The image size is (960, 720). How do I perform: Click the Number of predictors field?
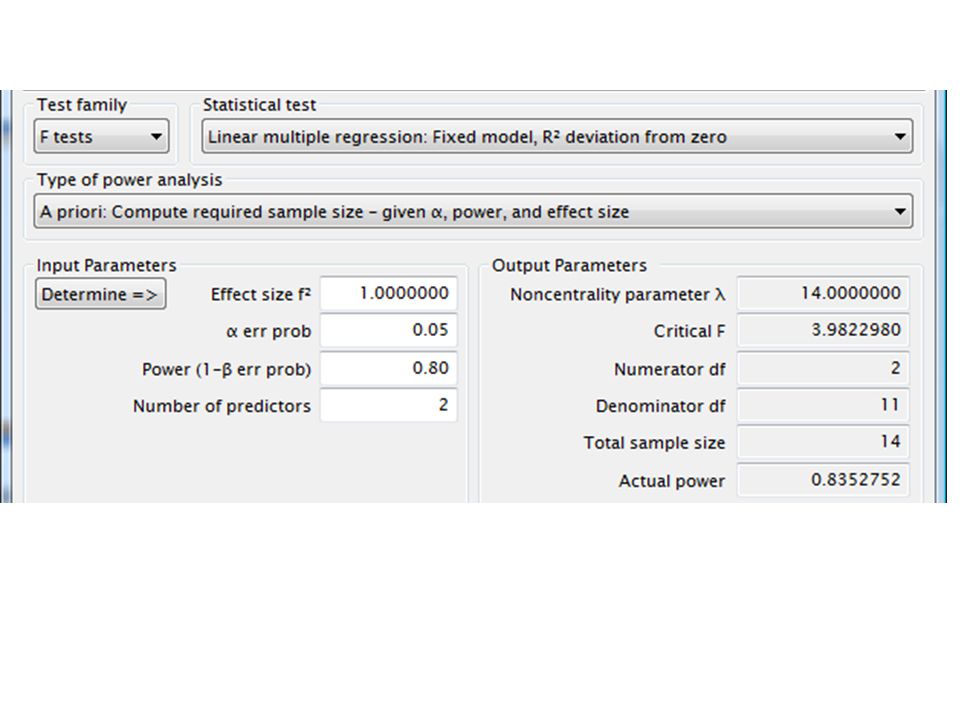pyautogui.click(x=389, y=405)
